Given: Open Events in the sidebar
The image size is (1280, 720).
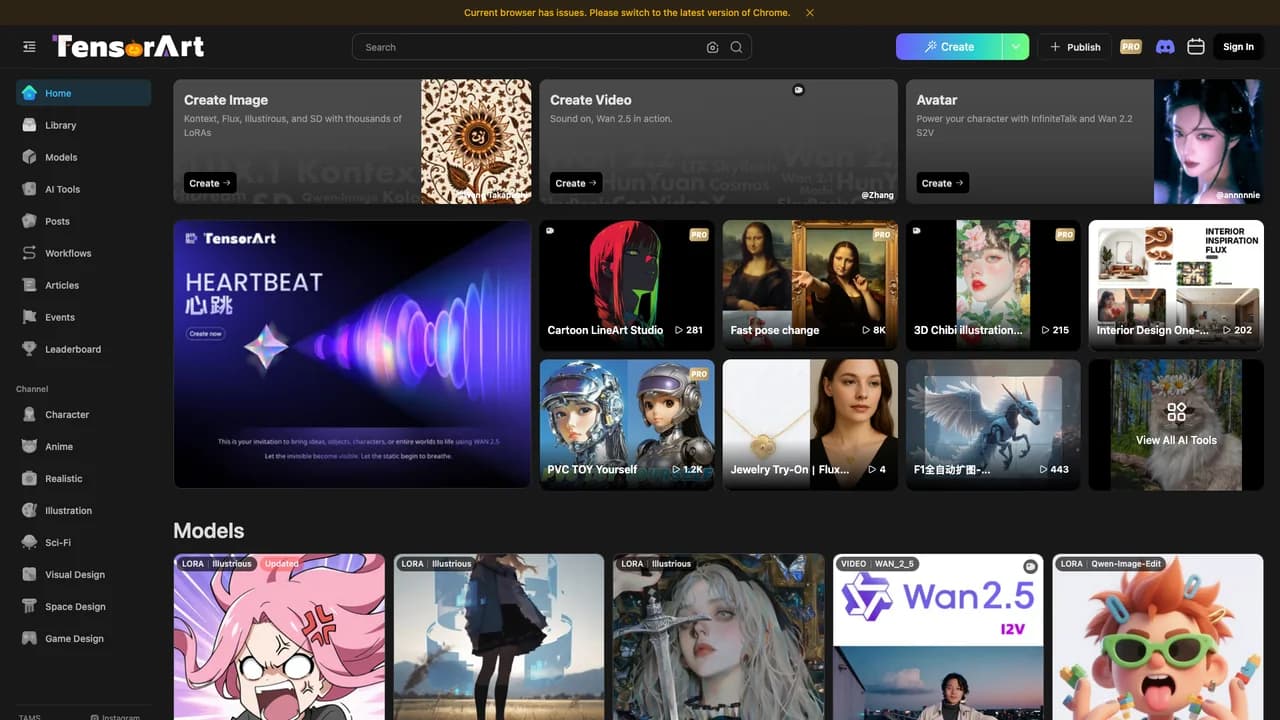Looking at the screenshot, I should (83, 317).
